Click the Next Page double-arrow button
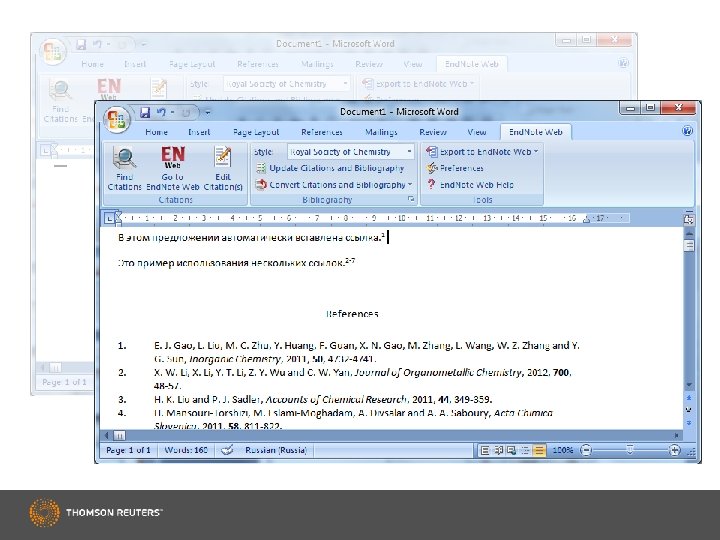 (x=689, y=422)
